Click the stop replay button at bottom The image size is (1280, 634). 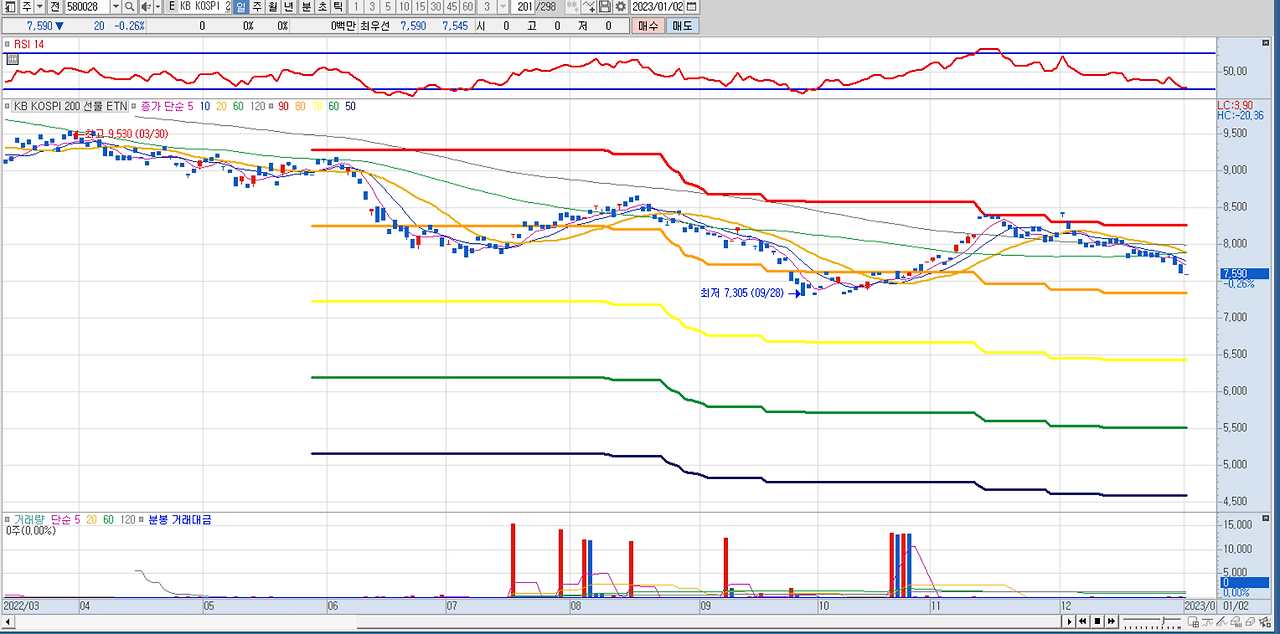(x=1097, y=622)
